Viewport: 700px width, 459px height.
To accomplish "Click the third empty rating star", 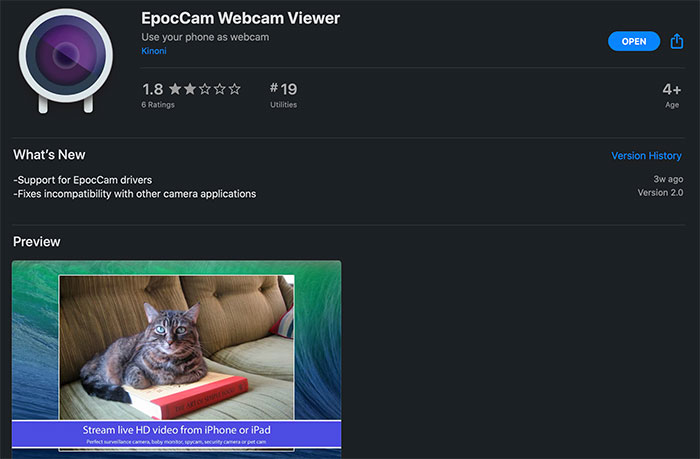I will pos(204,89).
